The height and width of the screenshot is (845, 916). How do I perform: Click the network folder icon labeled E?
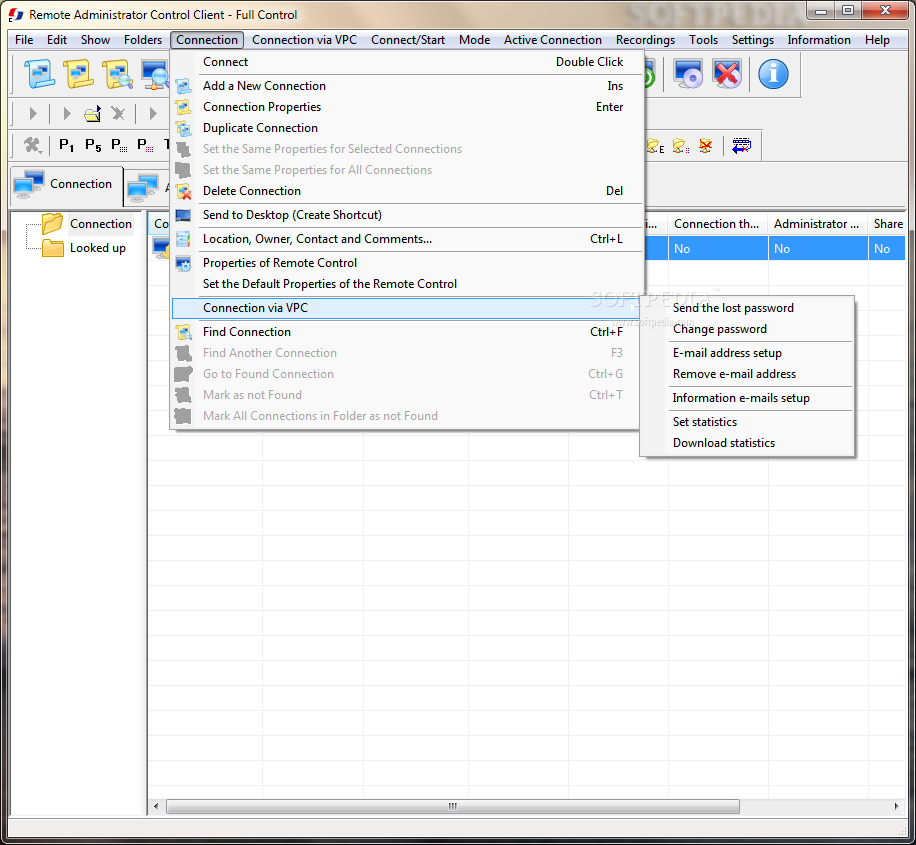pyautogui.click(x=655, y=146)
